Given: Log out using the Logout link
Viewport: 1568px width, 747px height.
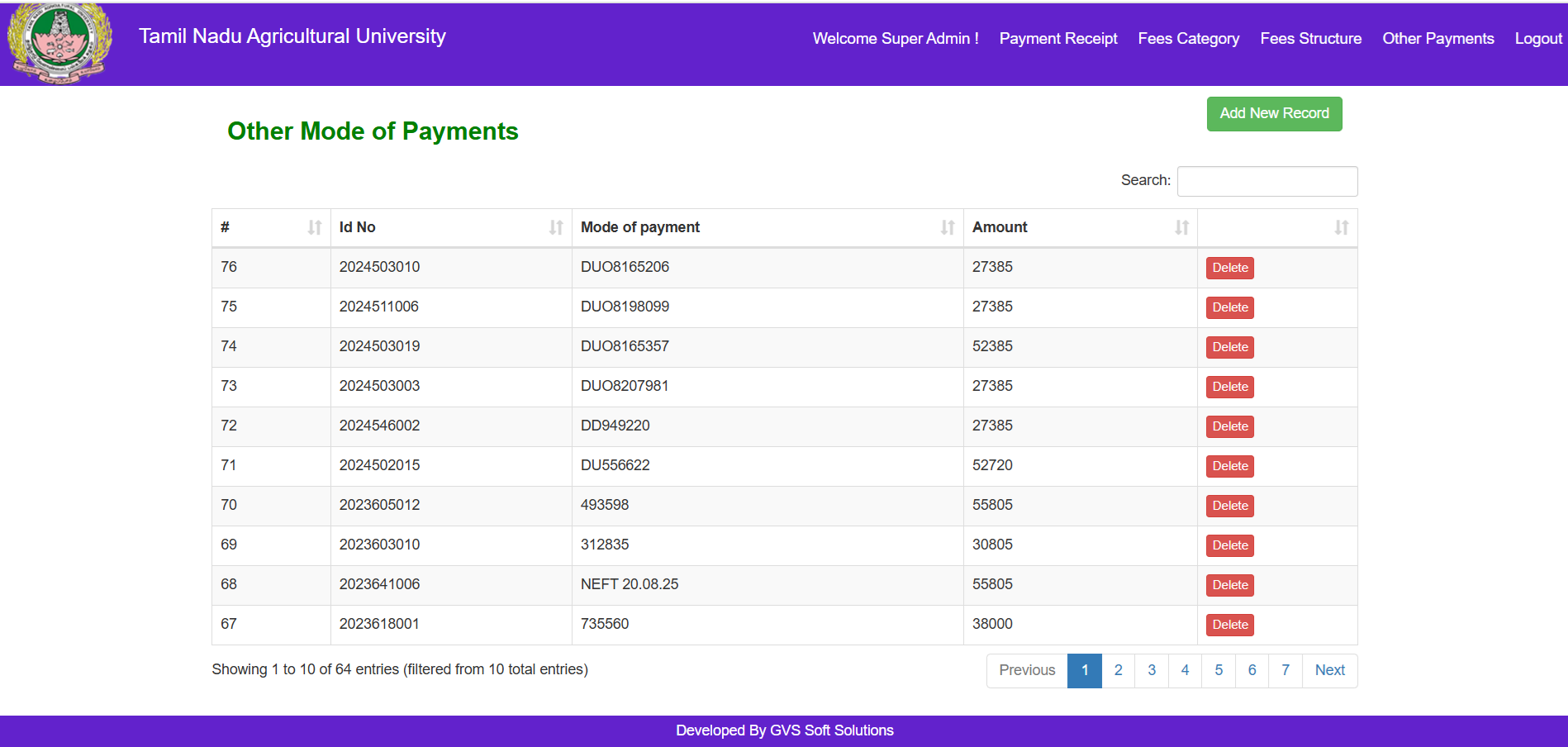Looking at the screenshot, I should pos(1537,39).
